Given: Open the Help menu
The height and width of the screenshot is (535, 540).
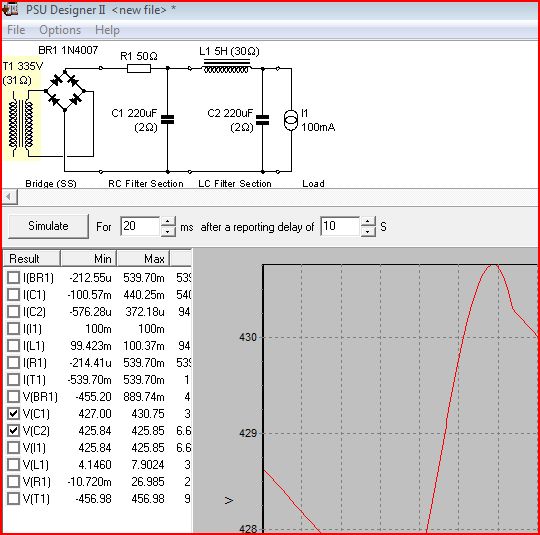Looking at the screenshot, I should coord(107,30).
